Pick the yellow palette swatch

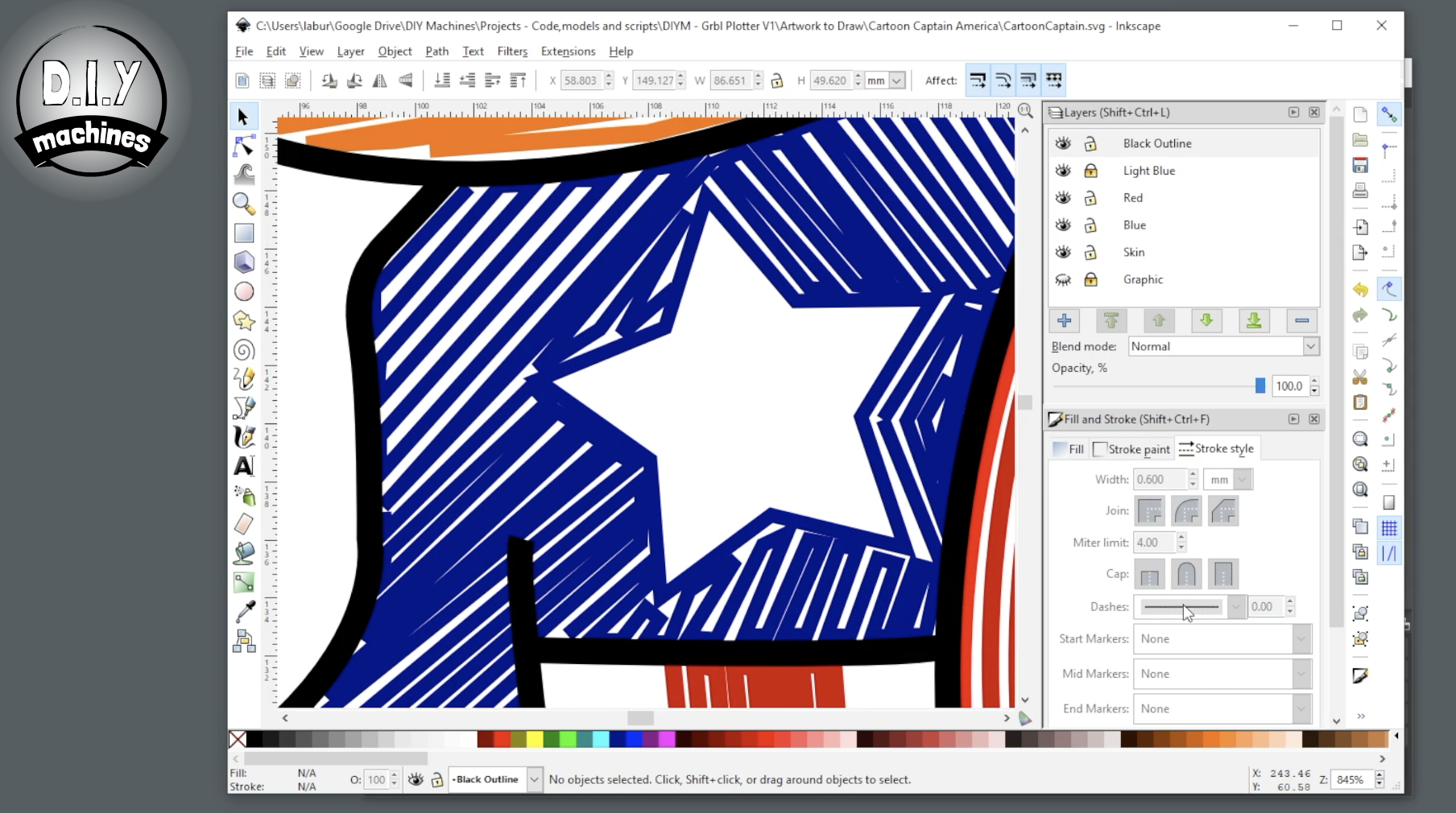click(x=535, y=739)
